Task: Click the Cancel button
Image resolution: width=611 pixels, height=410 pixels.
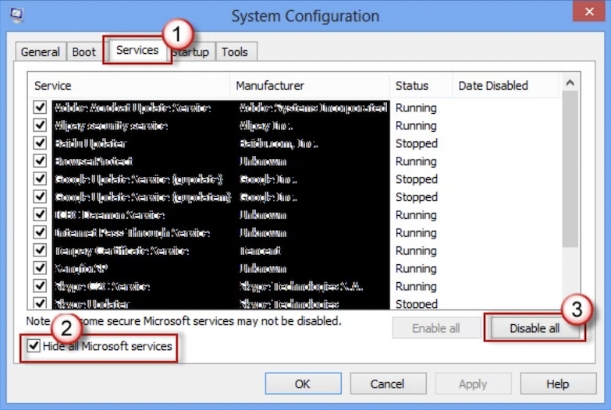Action: (387, 384)
